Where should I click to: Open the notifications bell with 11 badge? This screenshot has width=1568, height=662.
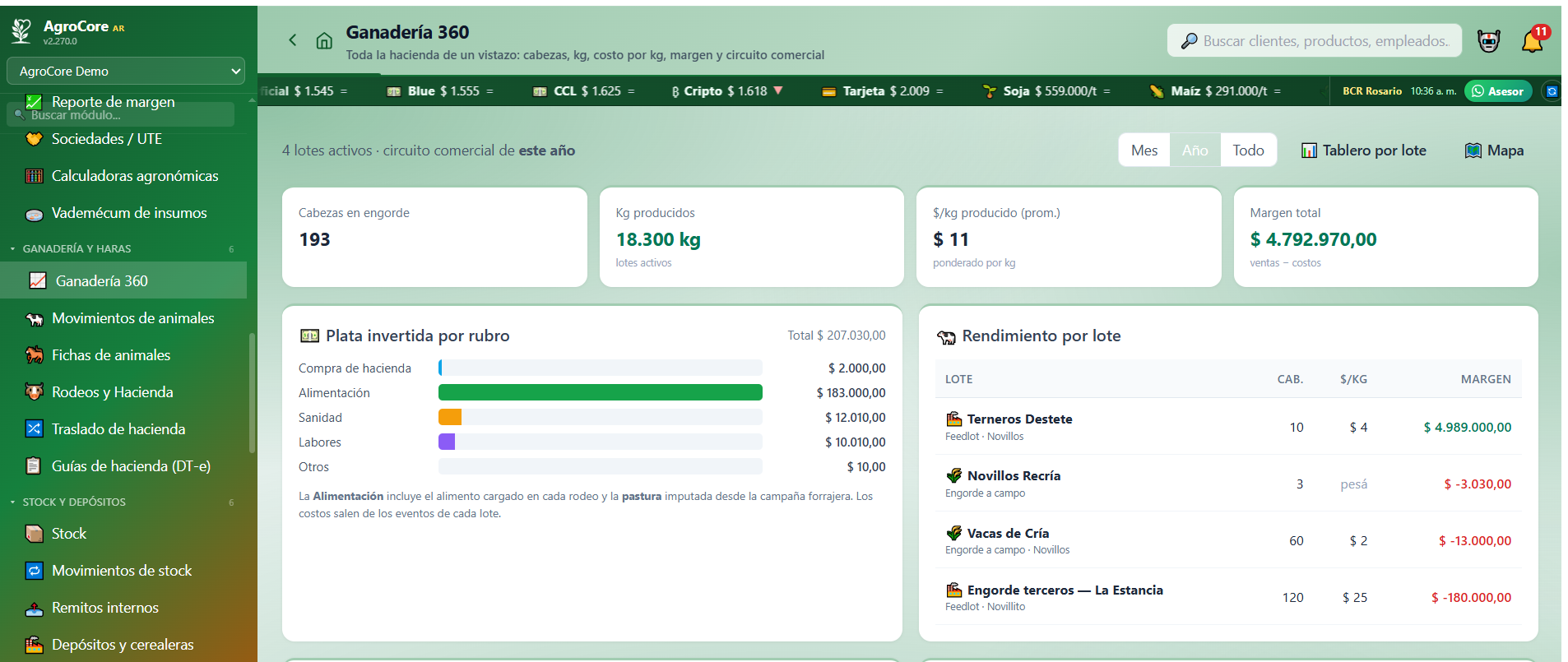(1533, 39)
